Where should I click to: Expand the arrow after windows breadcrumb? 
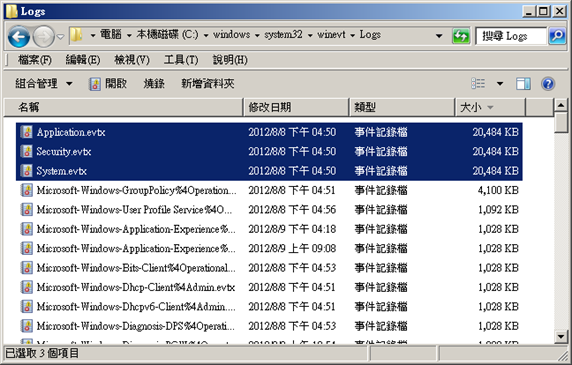pyautogui.click(x=258, y=35)
